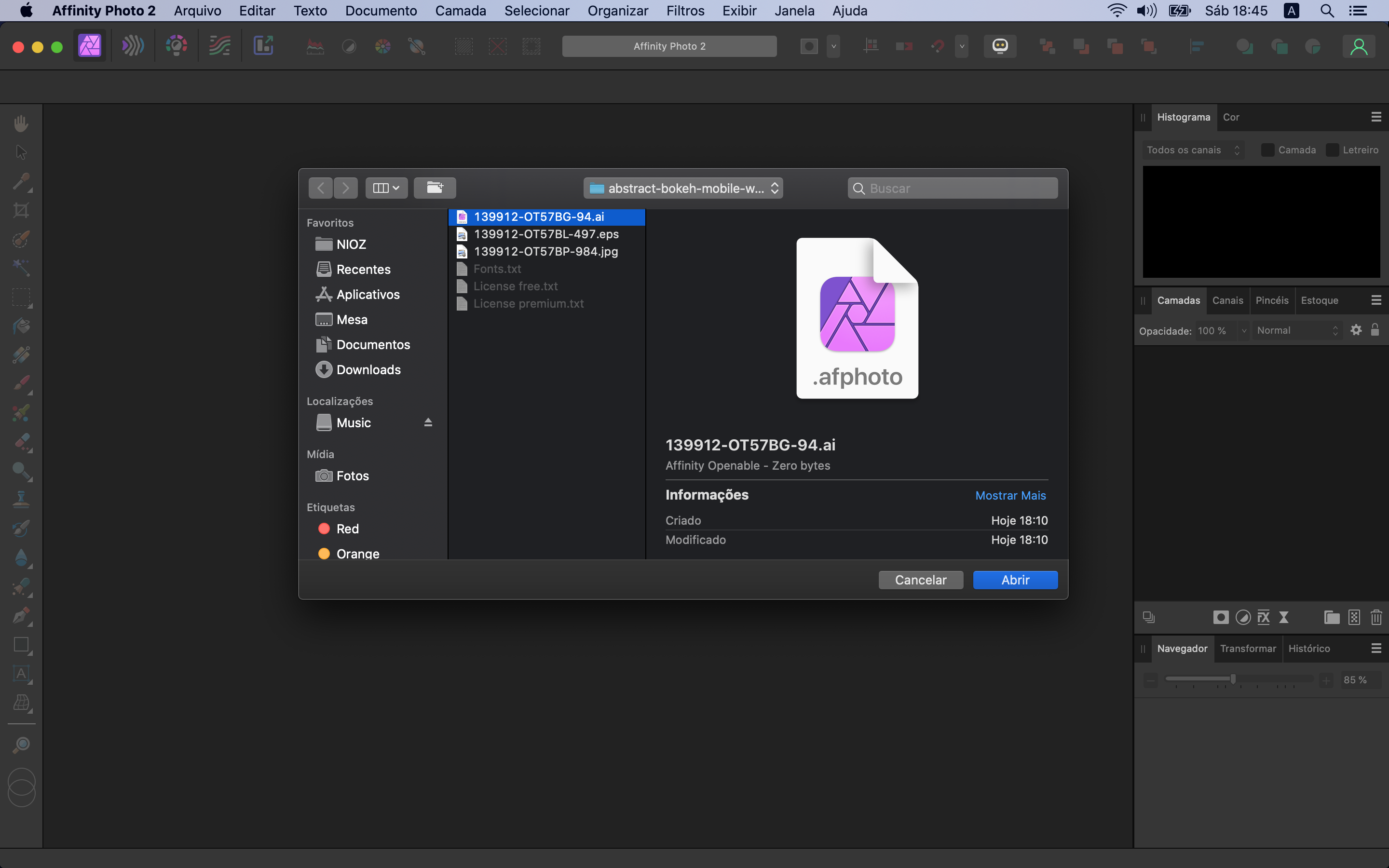Screen dimensions: 1389x868
Task: Switch to the Liquify Persona icon
Action: pyautogui.click(x=133, y=46)
